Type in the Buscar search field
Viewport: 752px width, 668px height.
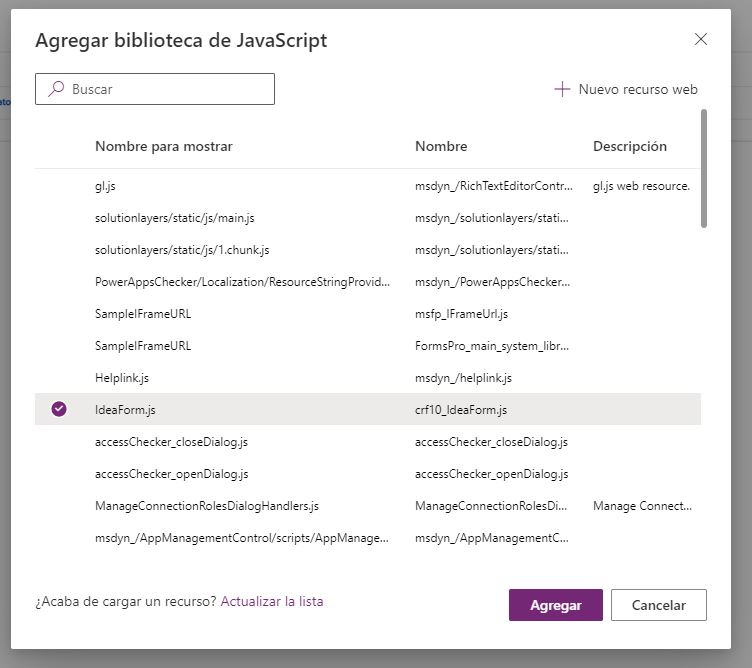165,89
